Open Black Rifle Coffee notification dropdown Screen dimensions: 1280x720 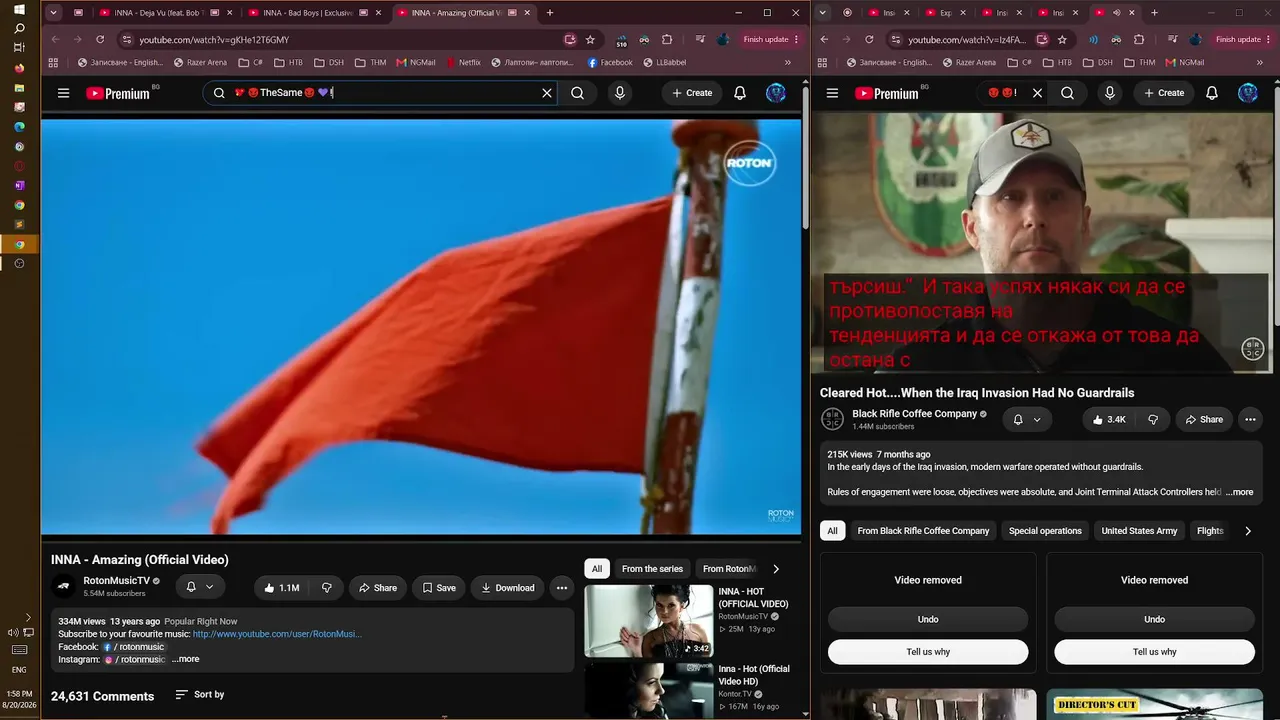[x=1027, y=420]
